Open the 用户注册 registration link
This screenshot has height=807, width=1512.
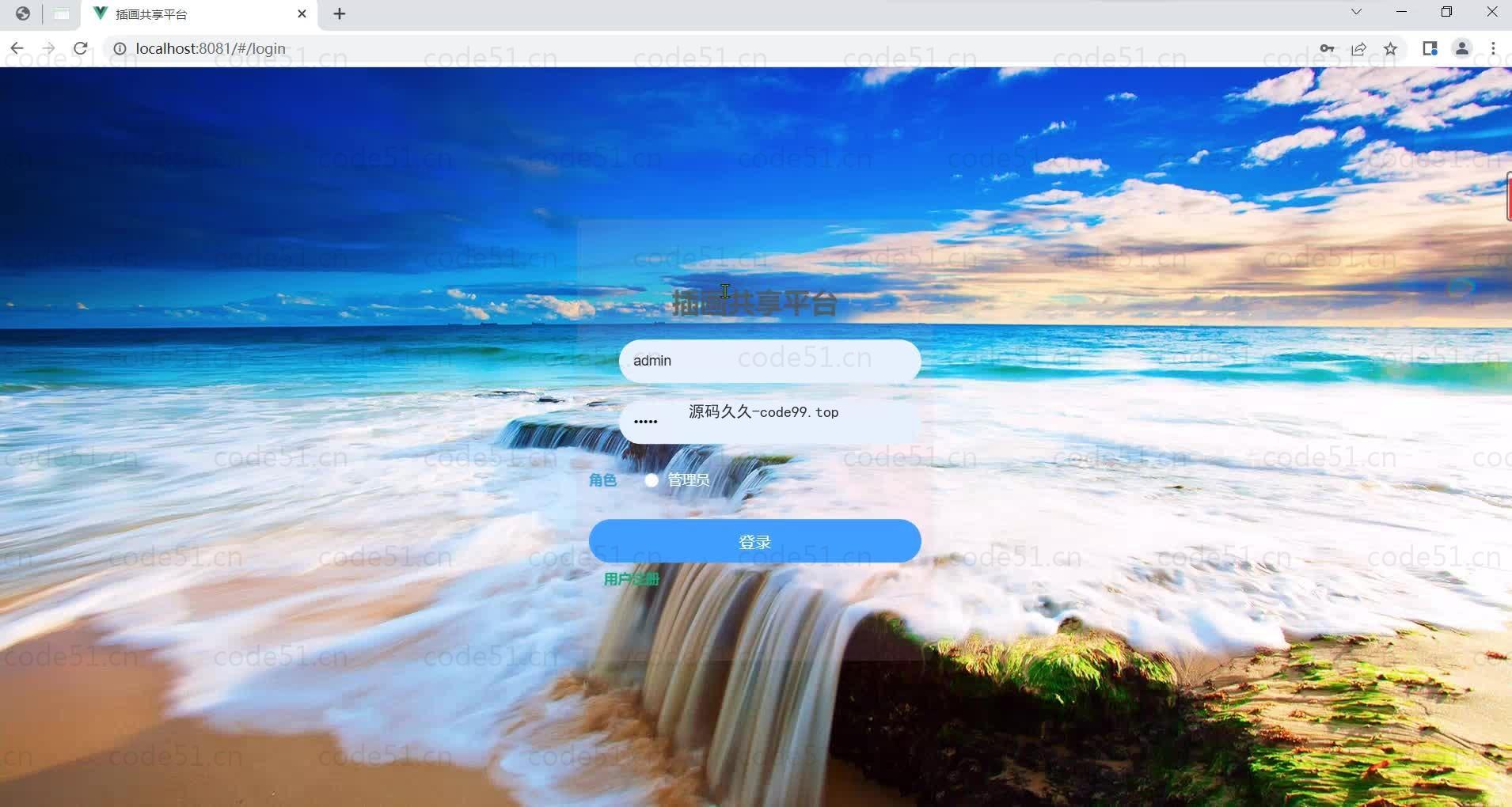(x=631, y=579)
